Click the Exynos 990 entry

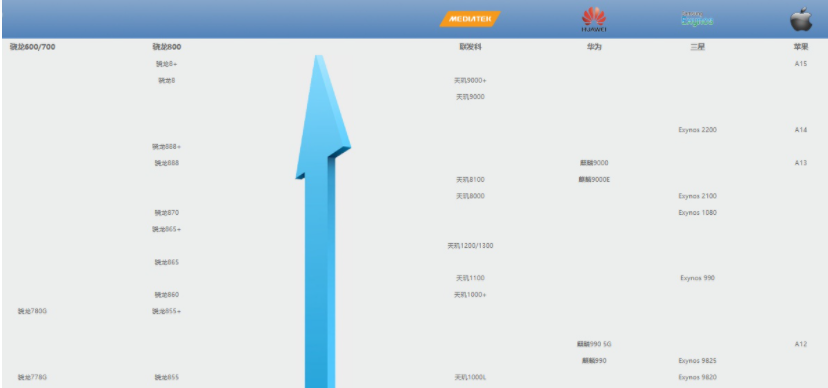click(698, 278)
